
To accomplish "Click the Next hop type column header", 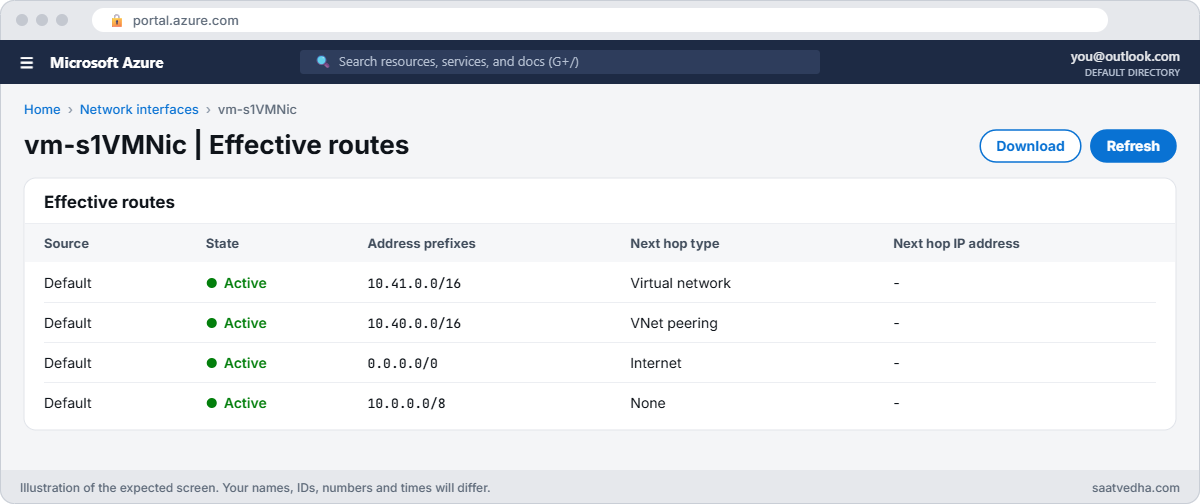I will tap(675, 243).
